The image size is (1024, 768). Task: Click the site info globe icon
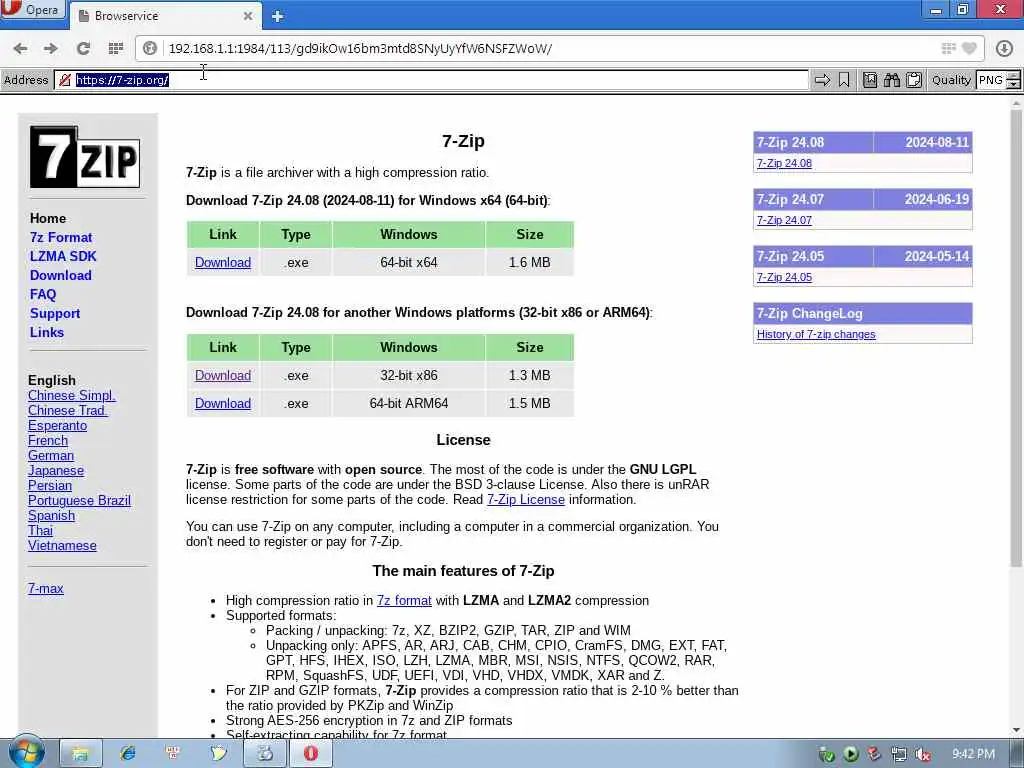point(150,48)
